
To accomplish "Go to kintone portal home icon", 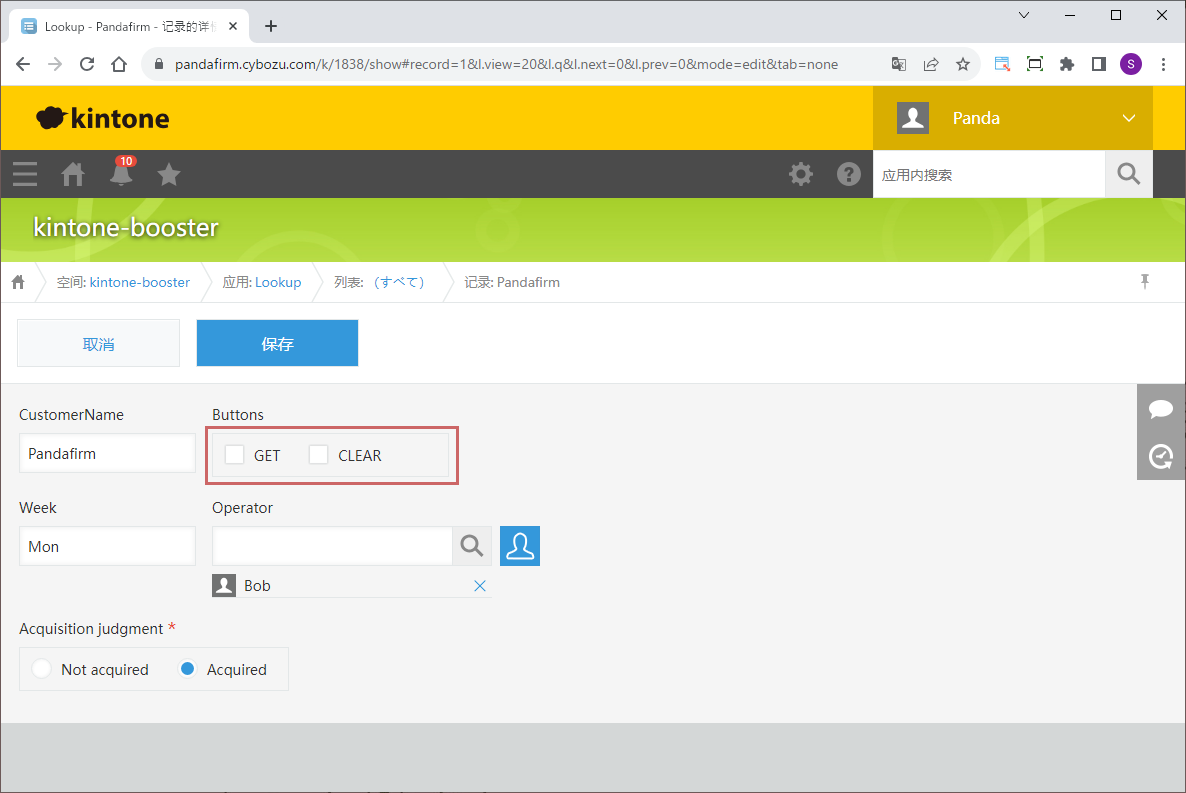I will pyautogui.click(x=73, y=174).
